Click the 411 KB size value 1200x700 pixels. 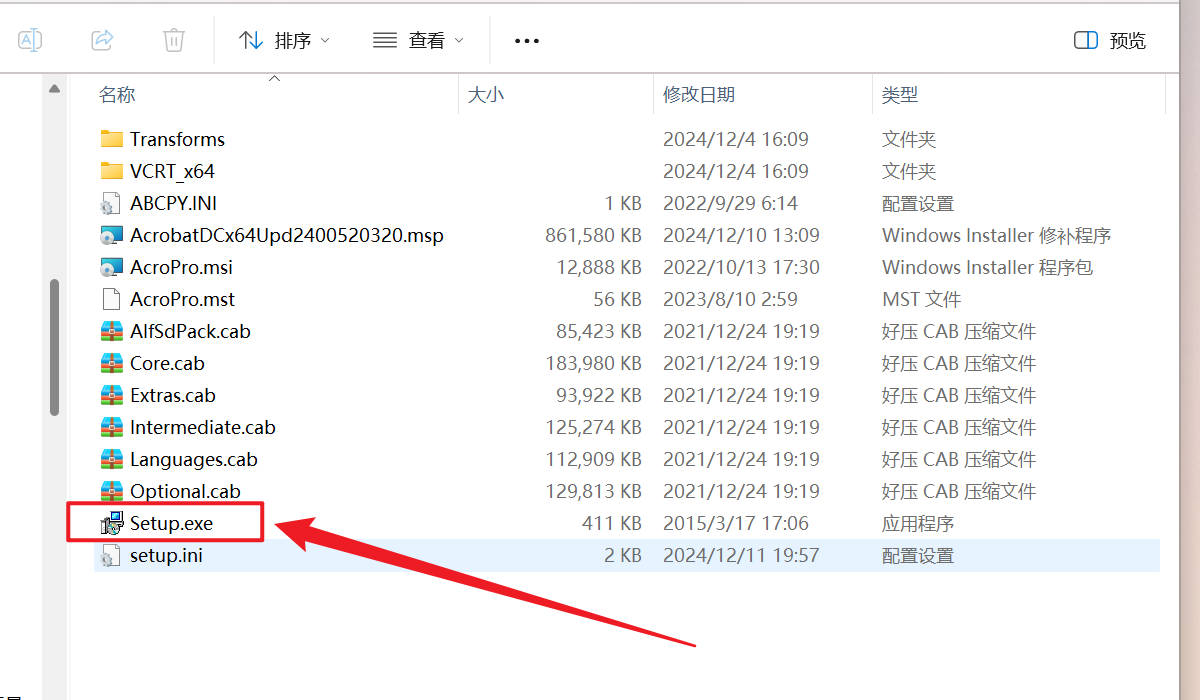[612, 523]
